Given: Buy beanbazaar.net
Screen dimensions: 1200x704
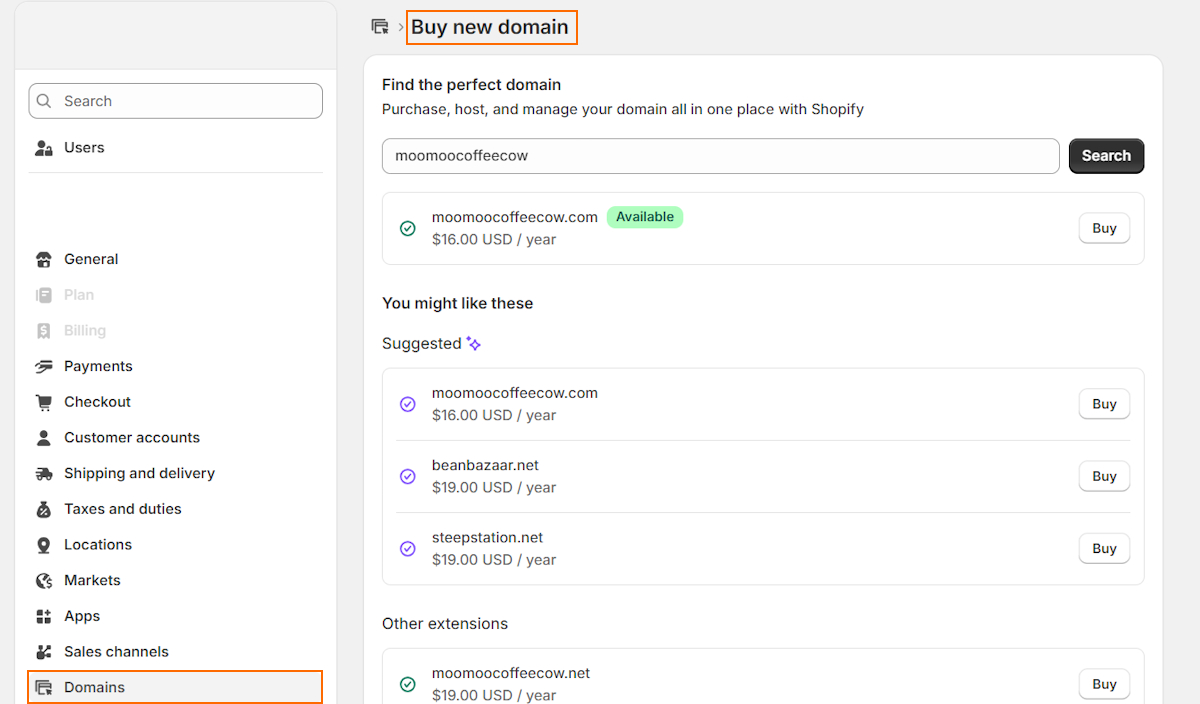Looking at the screenshot, I should (1104, 476).
